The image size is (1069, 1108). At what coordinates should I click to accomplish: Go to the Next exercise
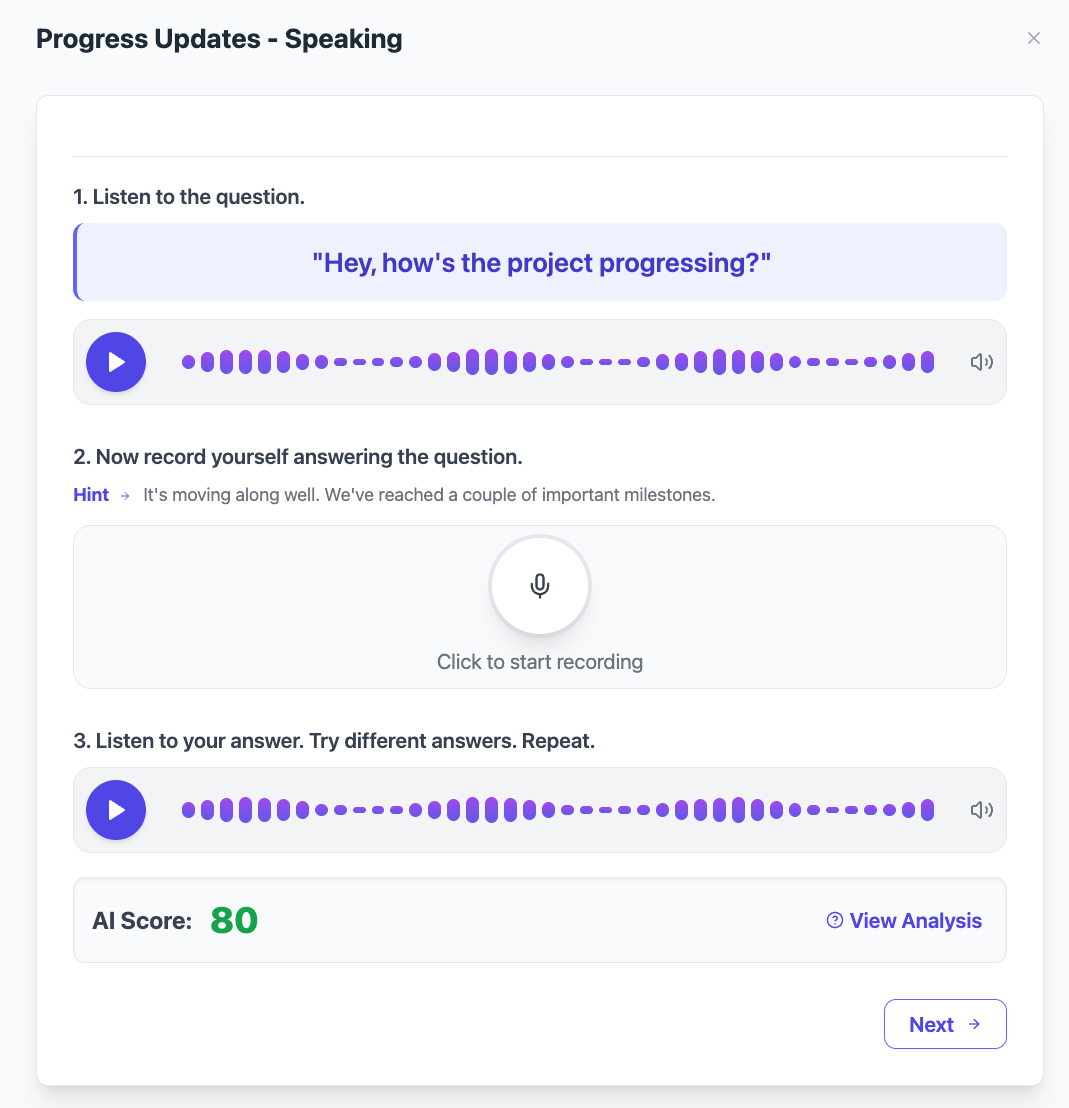pos(932,1024)
